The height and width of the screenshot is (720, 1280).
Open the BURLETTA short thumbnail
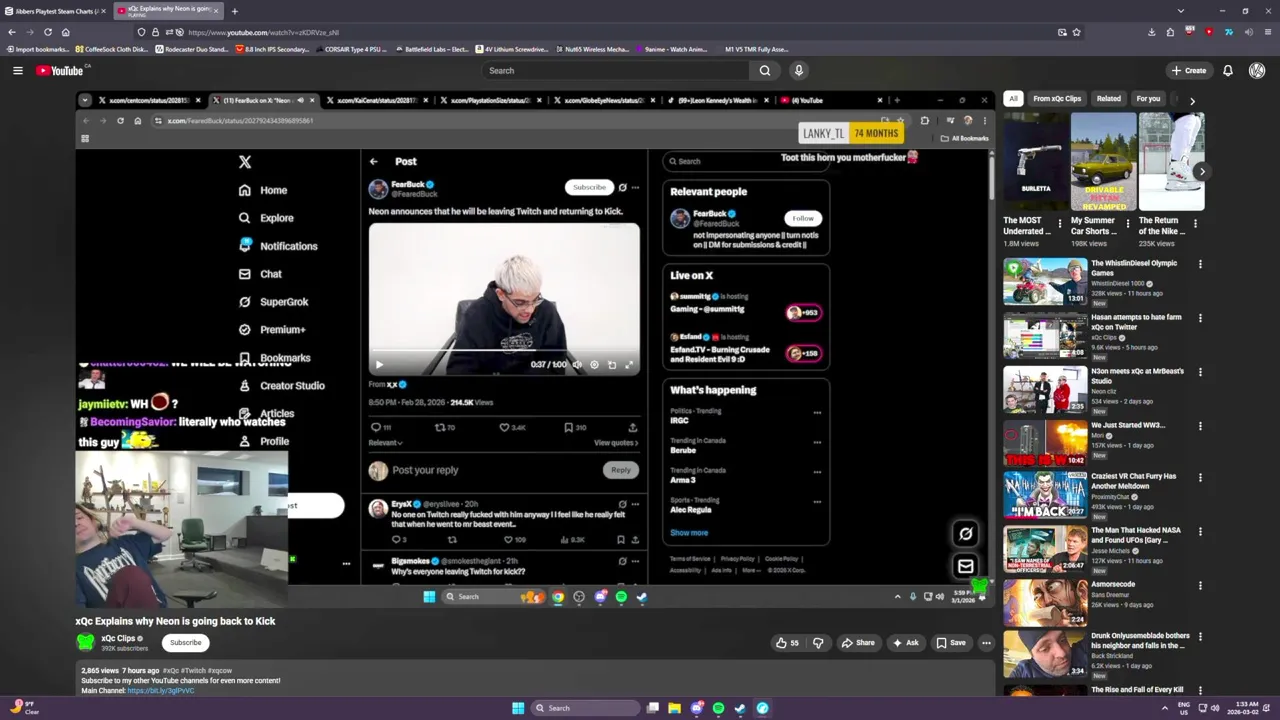click(1036, 162)
